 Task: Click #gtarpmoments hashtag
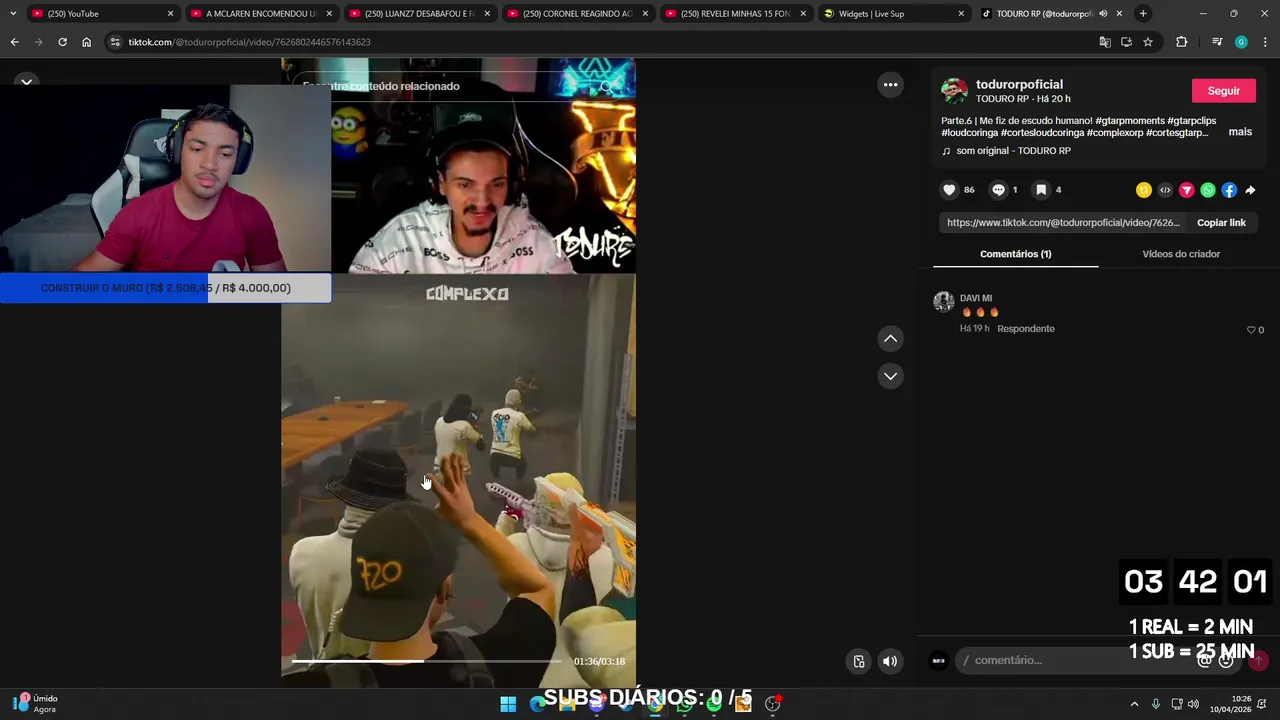[x=1130, y=121]
